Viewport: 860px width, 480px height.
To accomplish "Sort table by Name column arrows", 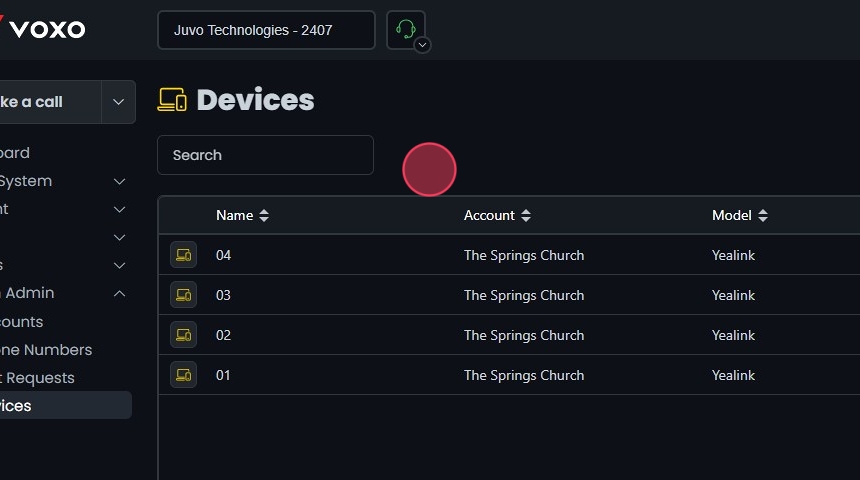I will point(264,215).
